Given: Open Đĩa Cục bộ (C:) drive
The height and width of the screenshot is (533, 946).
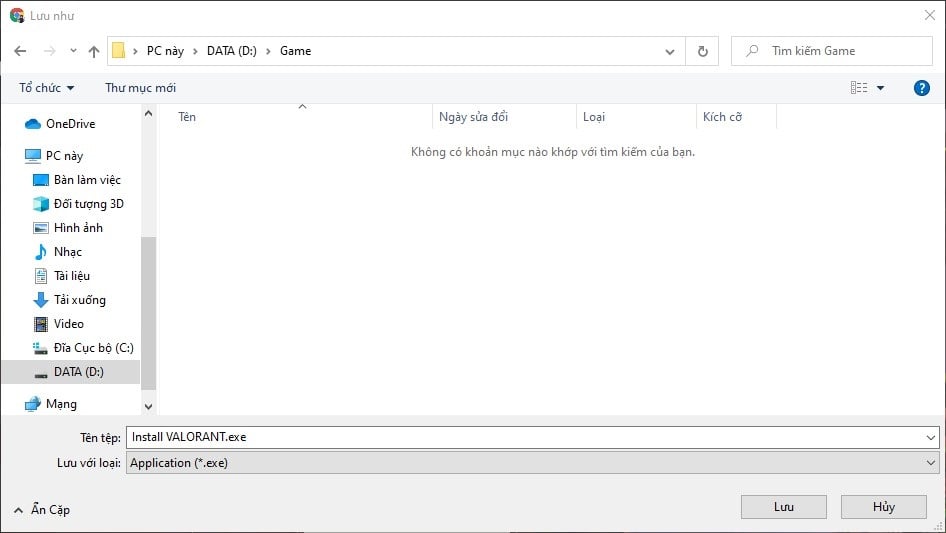Looking at the screenshot, I should tap(93, 348).
